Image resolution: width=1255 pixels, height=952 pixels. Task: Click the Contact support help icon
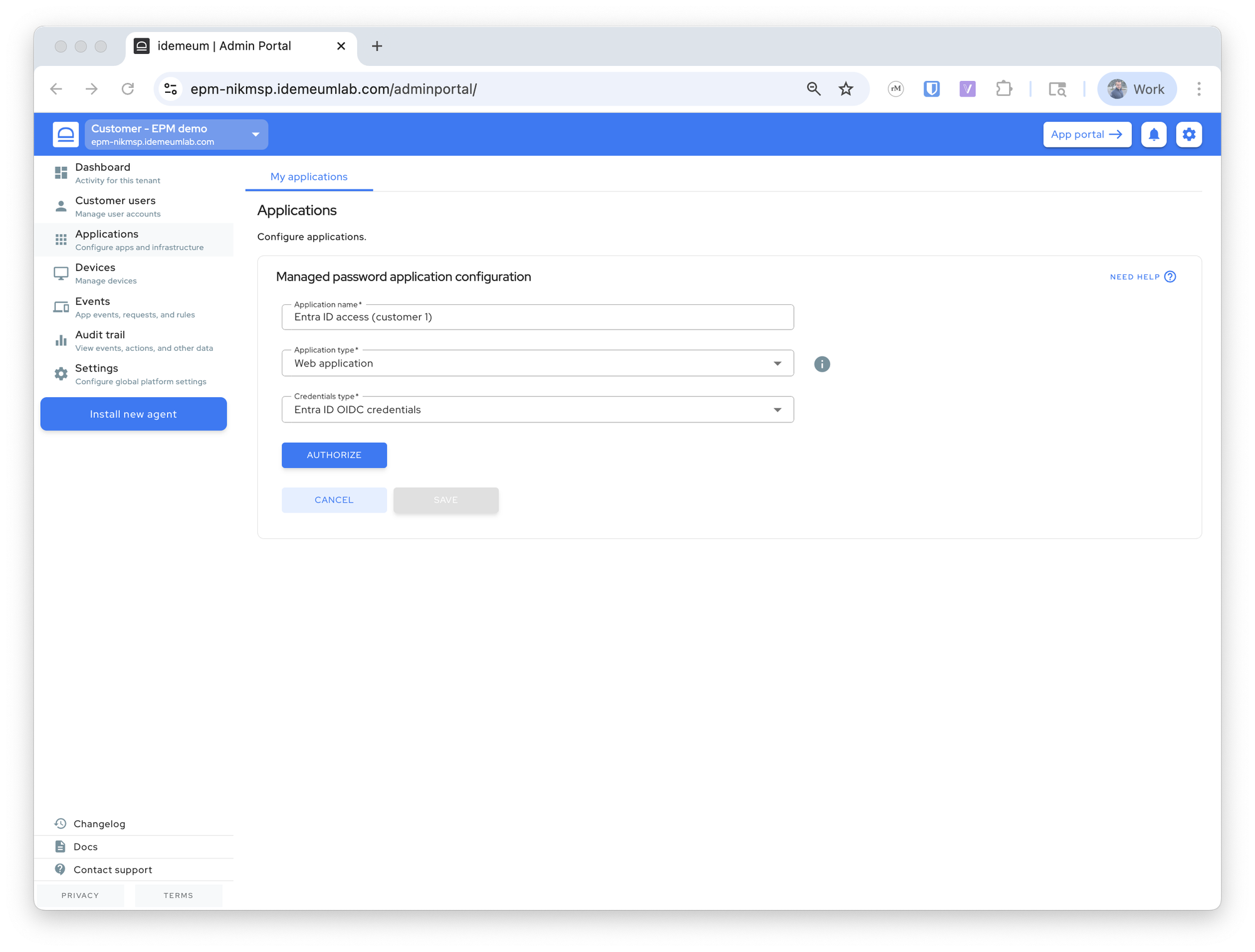point(60,869)
